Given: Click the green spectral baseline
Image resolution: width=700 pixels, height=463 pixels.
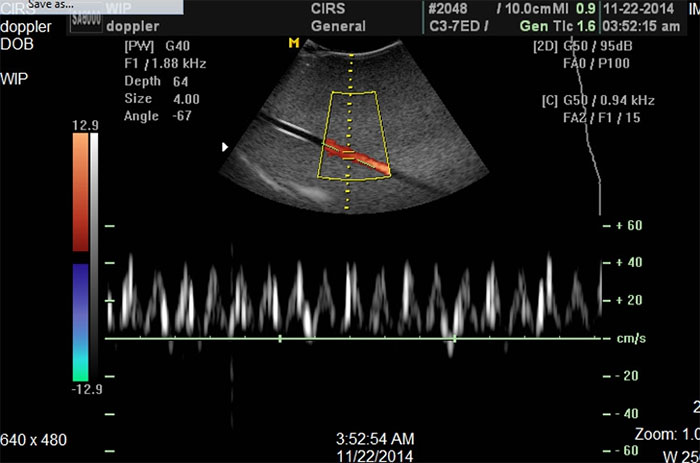Looking at the screenshot, I should tap(353, 338).
